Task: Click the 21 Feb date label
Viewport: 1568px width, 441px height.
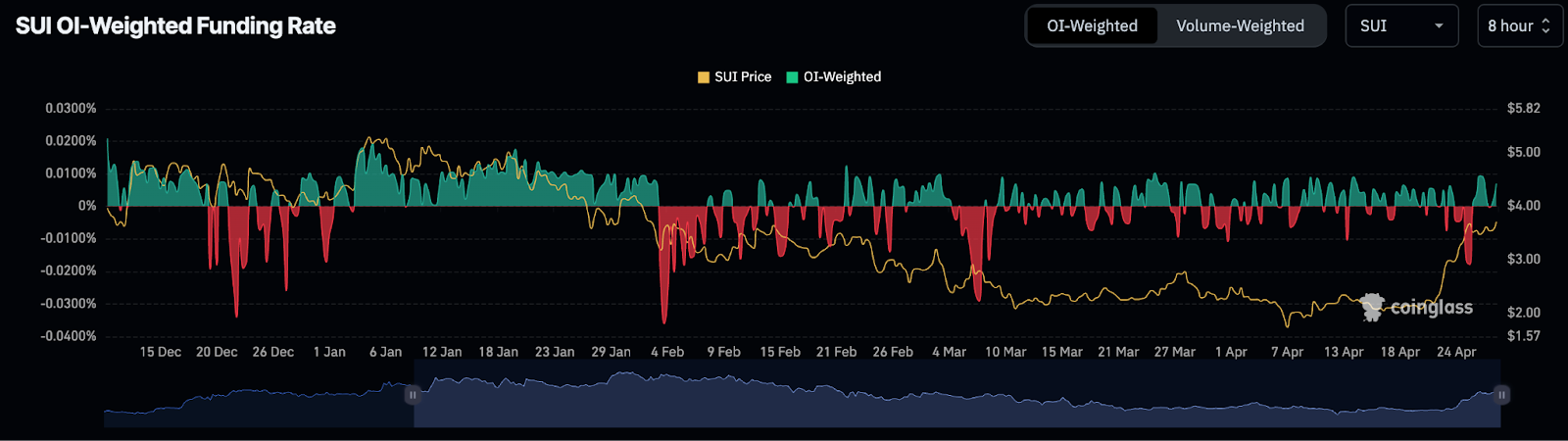Action: (x=836, y=352)
